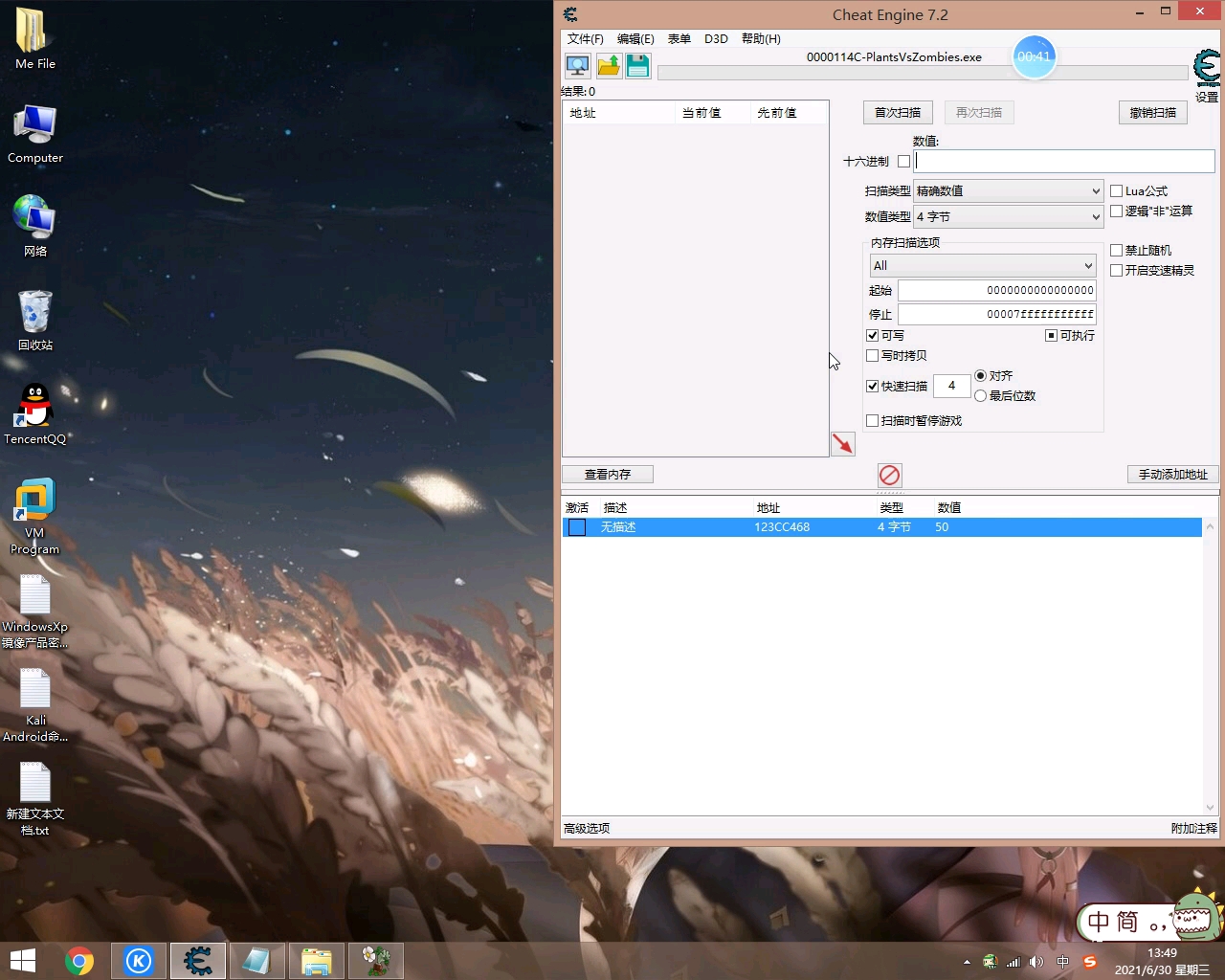This screenshot has width=1225, height=980.
Task: Enable the Lua公式 checkbox
Action: pos(1116,191)
